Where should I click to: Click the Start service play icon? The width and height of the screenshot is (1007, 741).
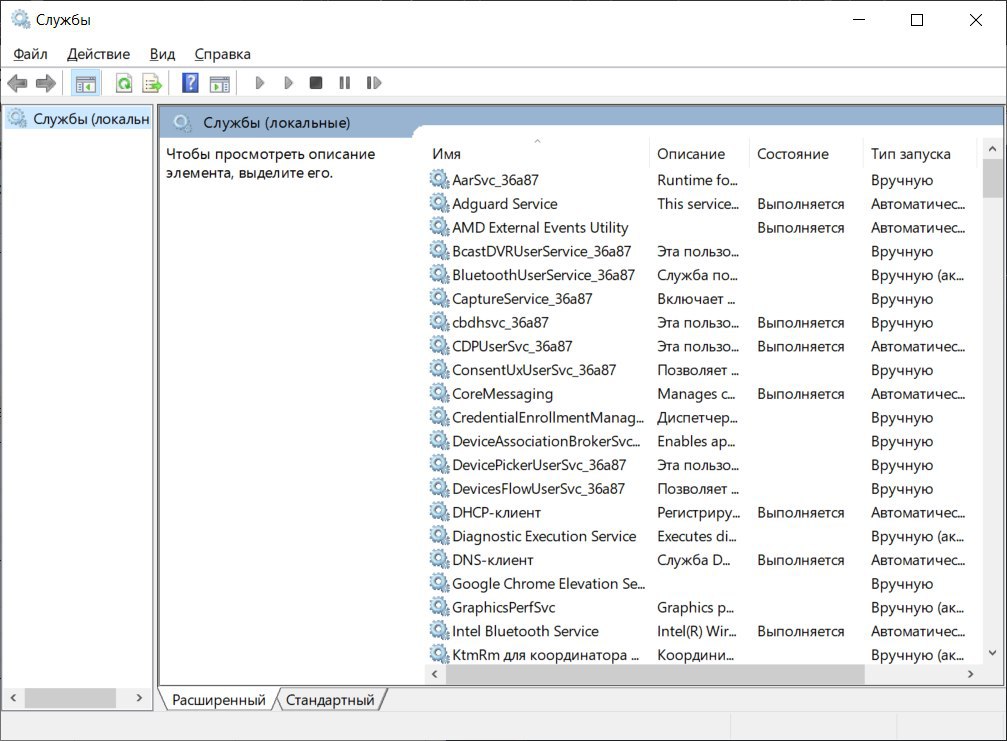[x=260, y=83]
